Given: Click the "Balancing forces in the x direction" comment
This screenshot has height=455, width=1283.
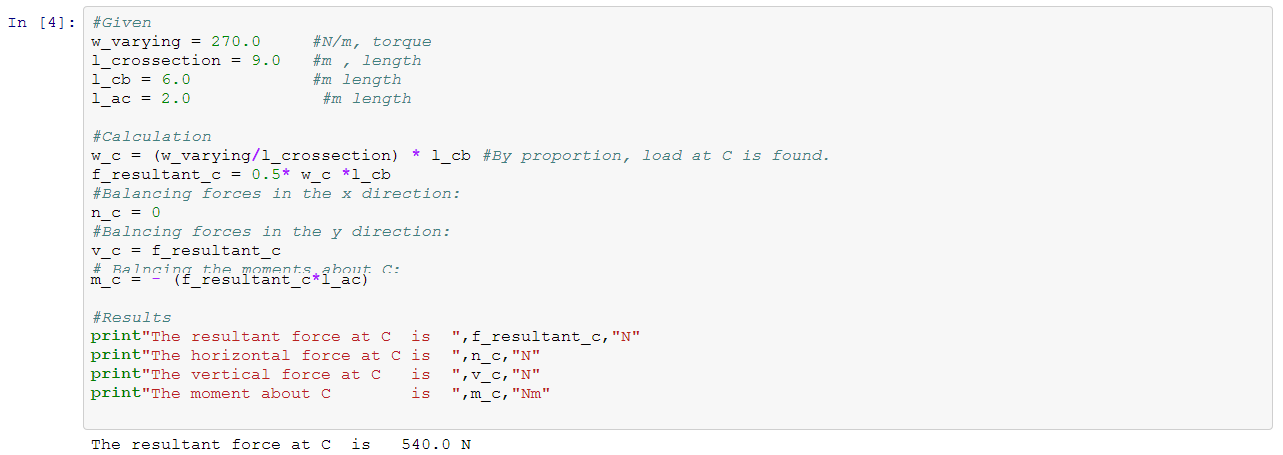Looking at the screenshot, I should pyautogui.click(x=275, y=194).
